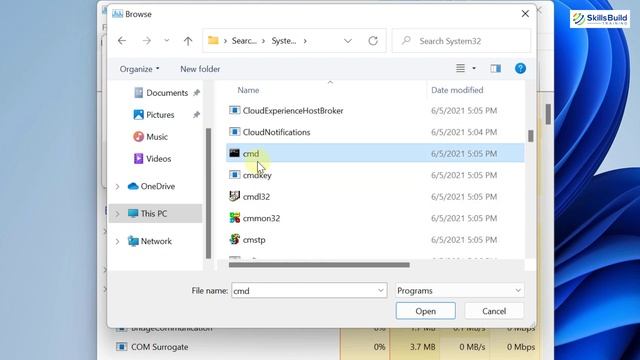Select the Videos folder

pos(158,158)
